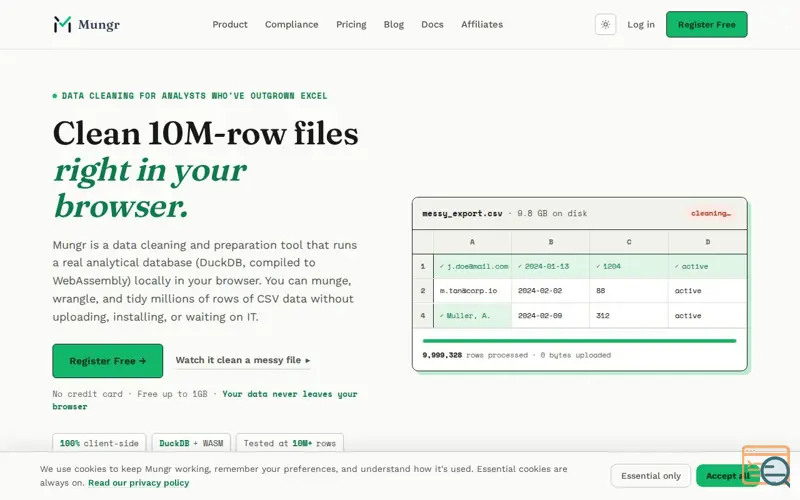Click the 'Clean 10M-row files' headline
The image size is (800, 500).
(x=205, y=134)
